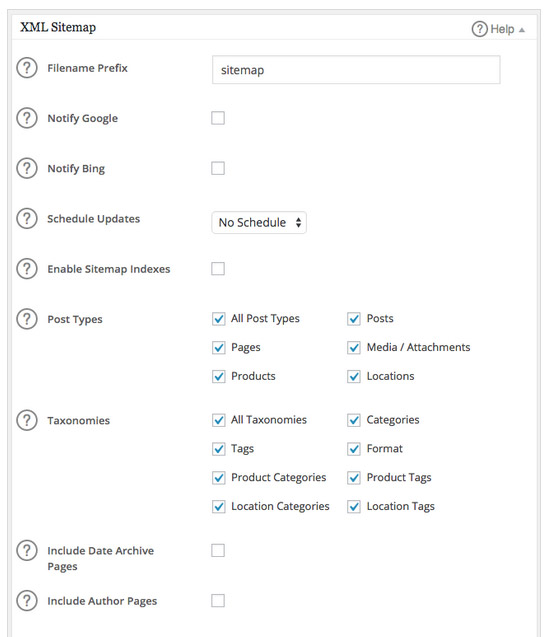The height and width of the screenshot is (637, 548).
Task: Click the XML Sitemap panel title
Action: 58,27
